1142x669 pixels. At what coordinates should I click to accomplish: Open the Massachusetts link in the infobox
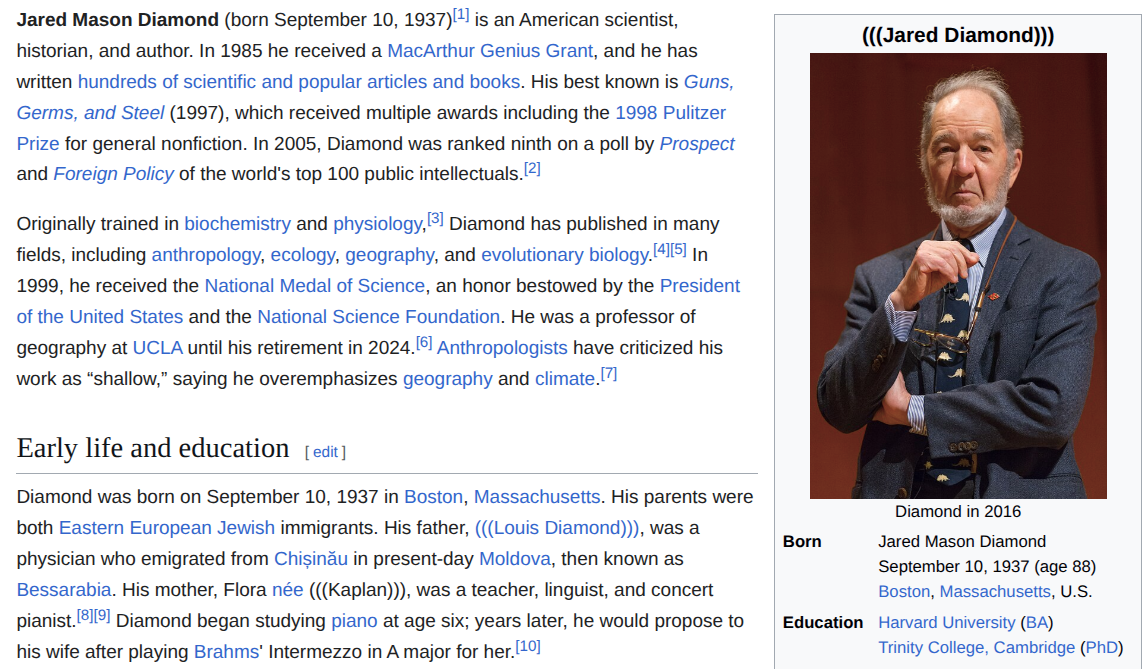pos(995,592)
